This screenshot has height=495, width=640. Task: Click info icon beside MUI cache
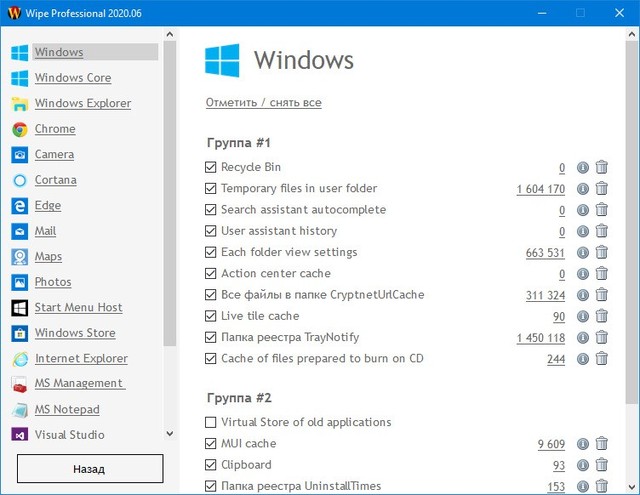click(x=583, y=444)
